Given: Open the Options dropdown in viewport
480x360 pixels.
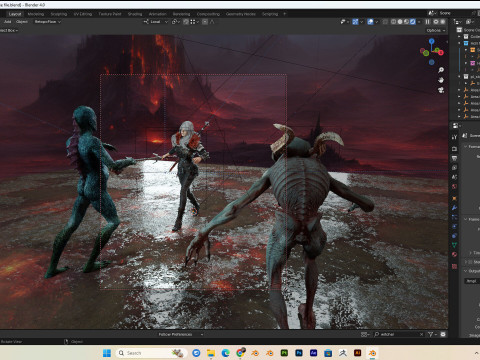Looking at the screenshot, I should pyautogui.click(x=436, y=30).
